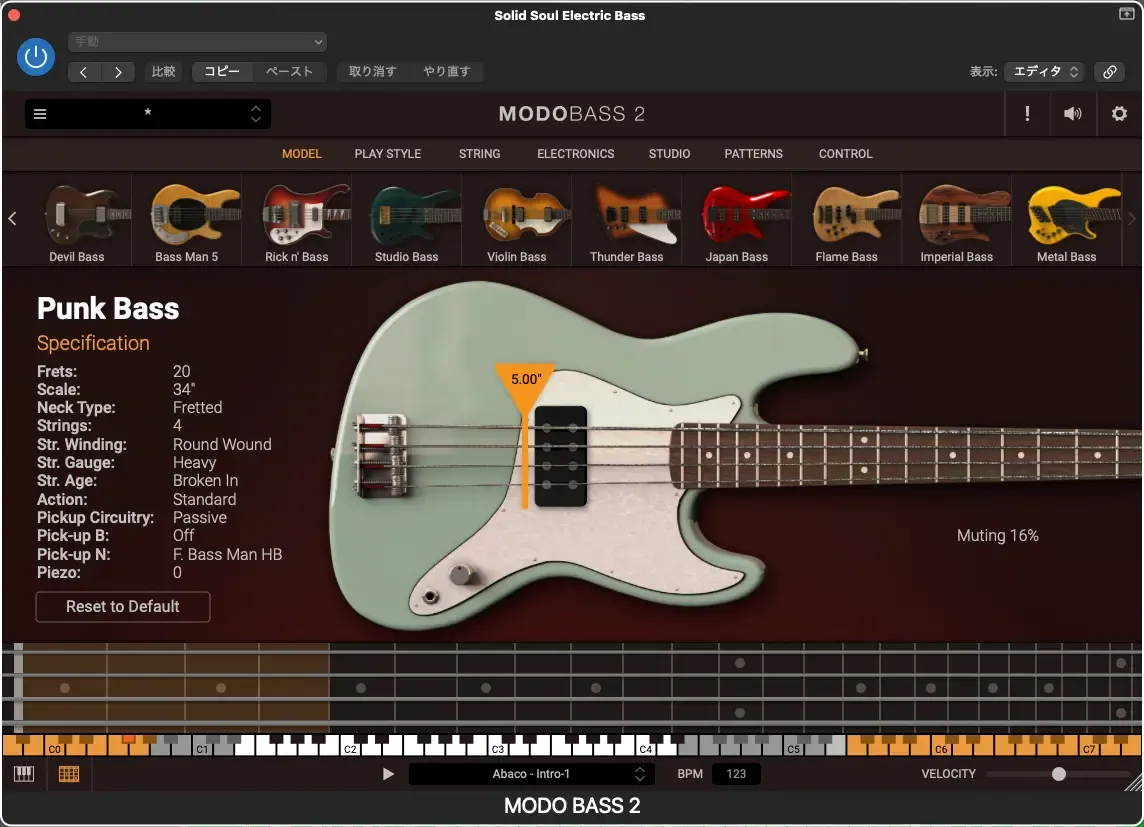Open the エディタ display dropdown
Image resolution: width=1144 pixels, height=827 pixels.
(1044, 71)
